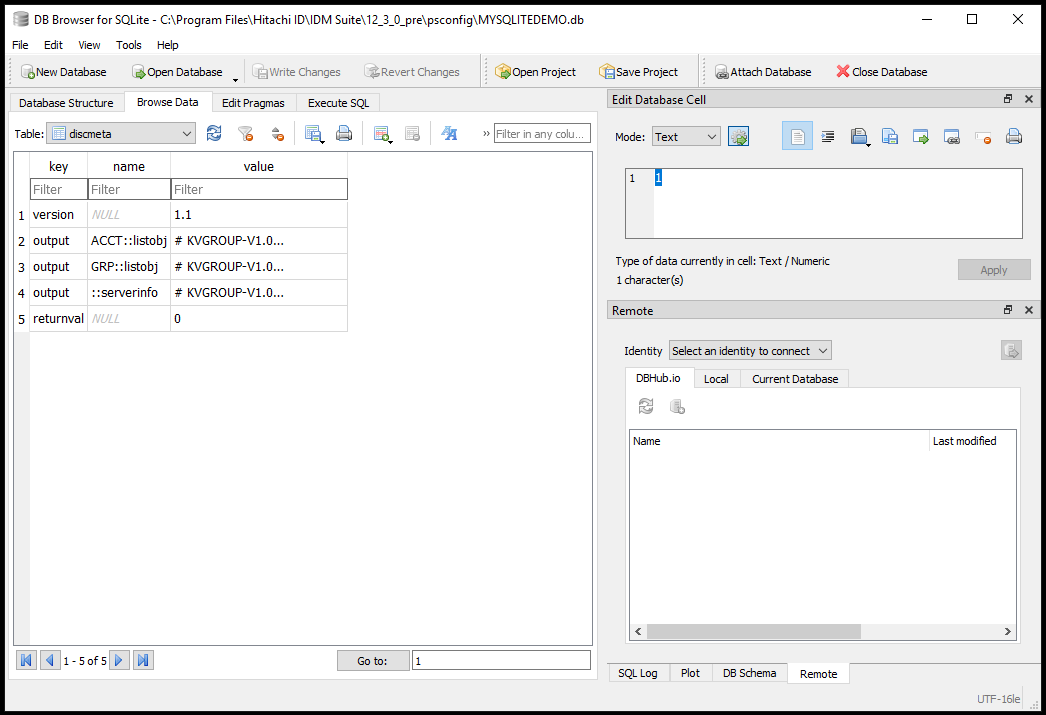Open the Table dropdown showing discmeta
This screenshot has width=1046, height=715.
pyautogui.click(x=121, y=133)
